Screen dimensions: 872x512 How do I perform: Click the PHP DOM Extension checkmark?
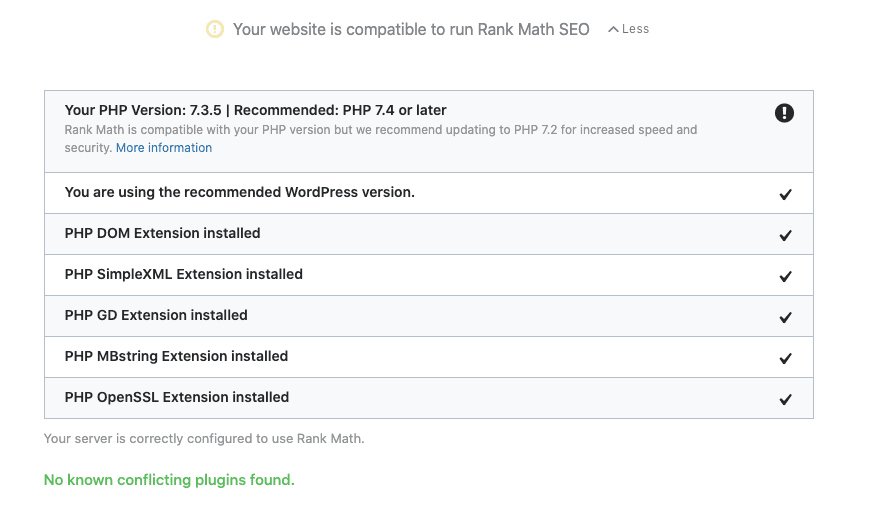[x=786, y=235]
